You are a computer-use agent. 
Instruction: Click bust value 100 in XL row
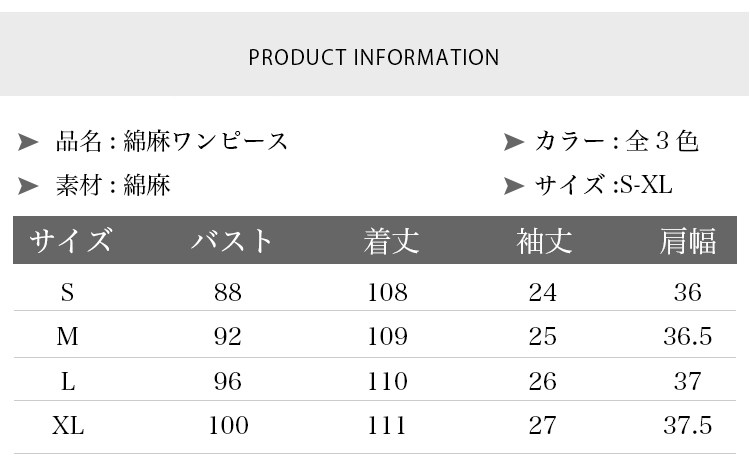tap(228, 426)
